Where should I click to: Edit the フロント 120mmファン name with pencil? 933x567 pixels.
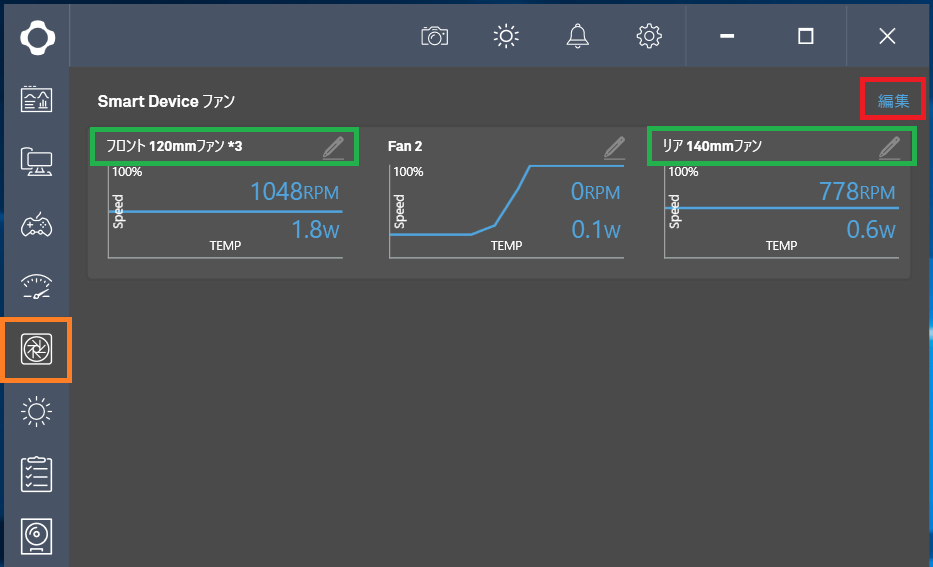(334, 147)
